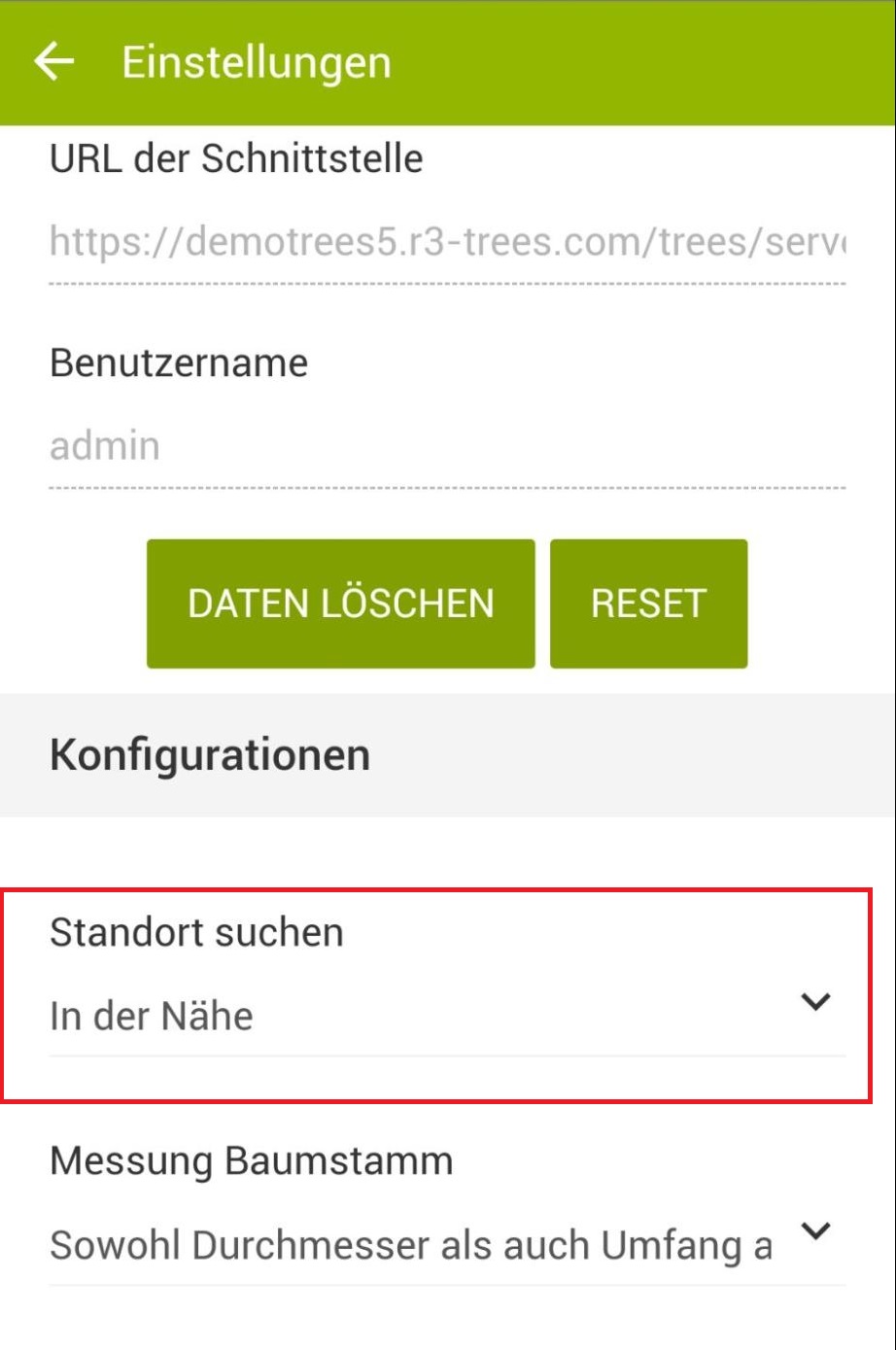Click the underline beneath 'In der Nähe'
The image size is (896, 1350).
click(x=447, y=1056)
